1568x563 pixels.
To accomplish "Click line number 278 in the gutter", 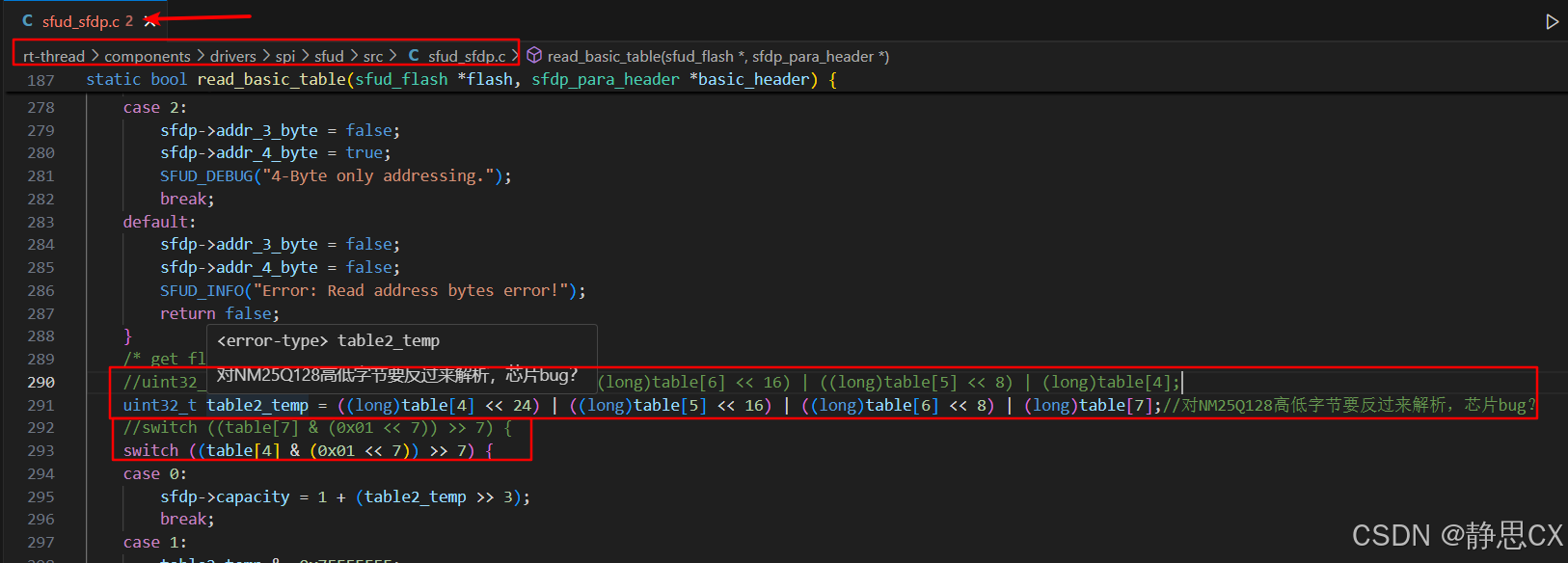I will click(41, 108).
